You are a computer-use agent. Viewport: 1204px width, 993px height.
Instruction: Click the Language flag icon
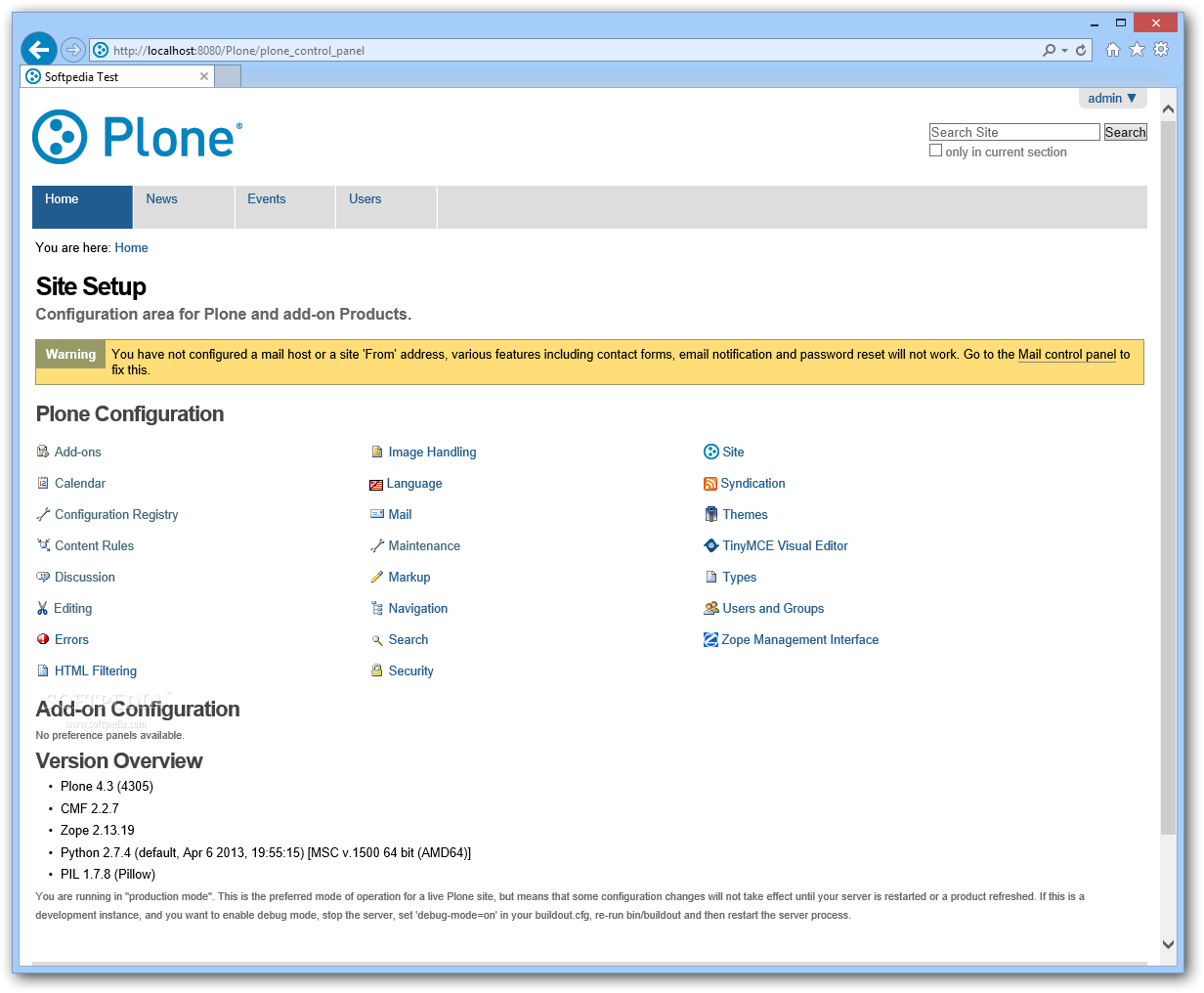[376, 484]
